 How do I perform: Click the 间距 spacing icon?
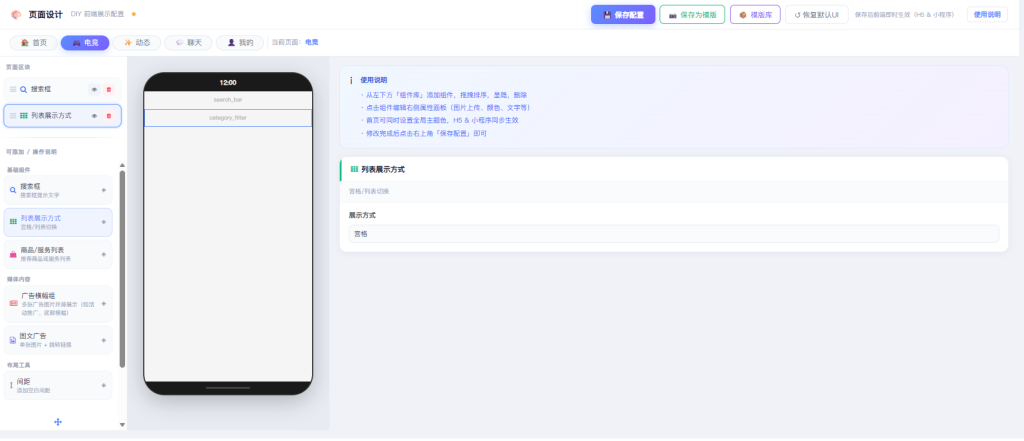pos(11,385)
